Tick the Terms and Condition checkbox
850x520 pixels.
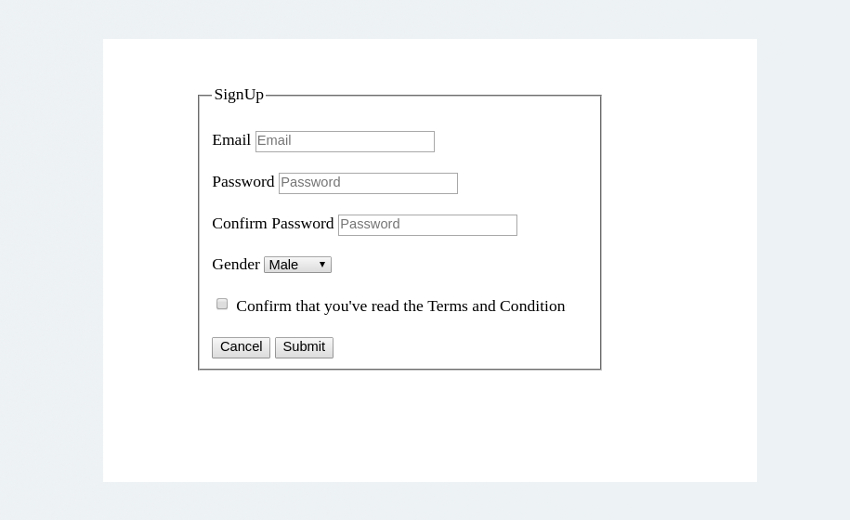click(222, 304)
